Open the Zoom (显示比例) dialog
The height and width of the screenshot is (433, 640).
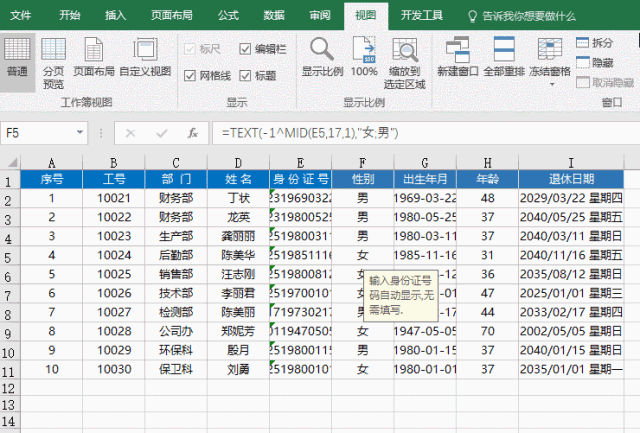pyautogui.click(x=322, y=57)
